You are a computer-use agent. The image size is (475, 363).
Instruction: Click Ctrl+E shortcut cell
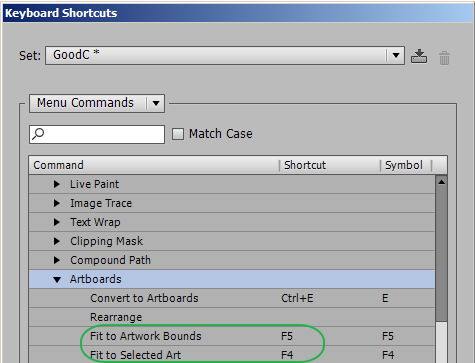tap(297, 298)
